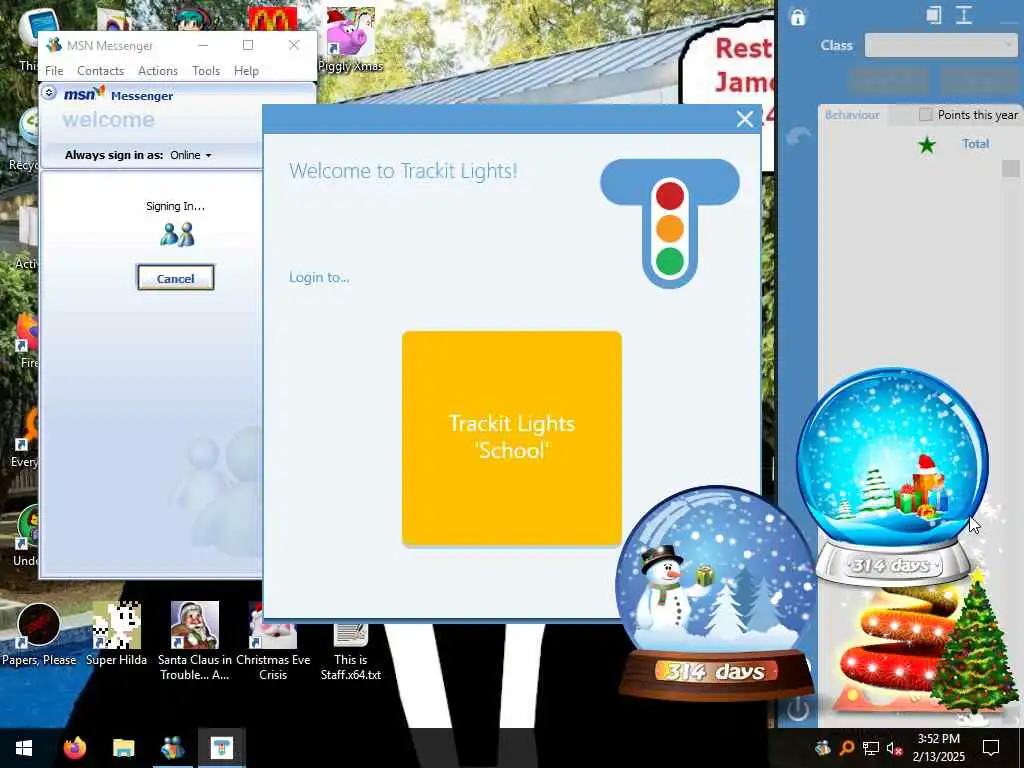
Task: Open network status tray icon
Action: [x=871, y=748]
